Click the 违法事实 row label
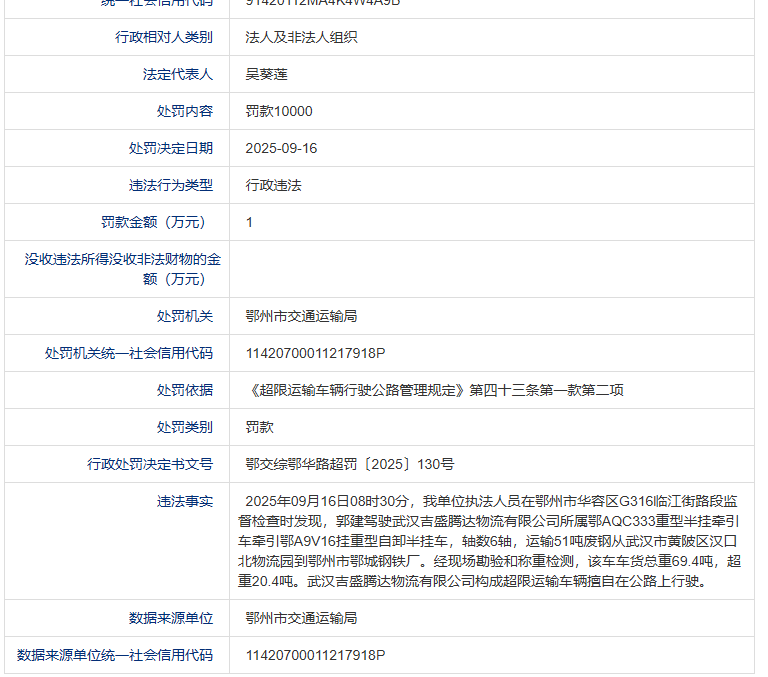Screen dimensions: 768x677 (184, 501)
